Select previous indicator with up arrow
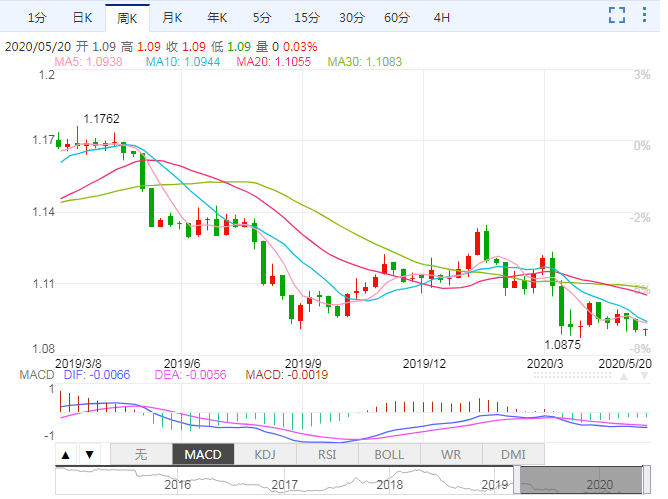 (x=66, y=455)
